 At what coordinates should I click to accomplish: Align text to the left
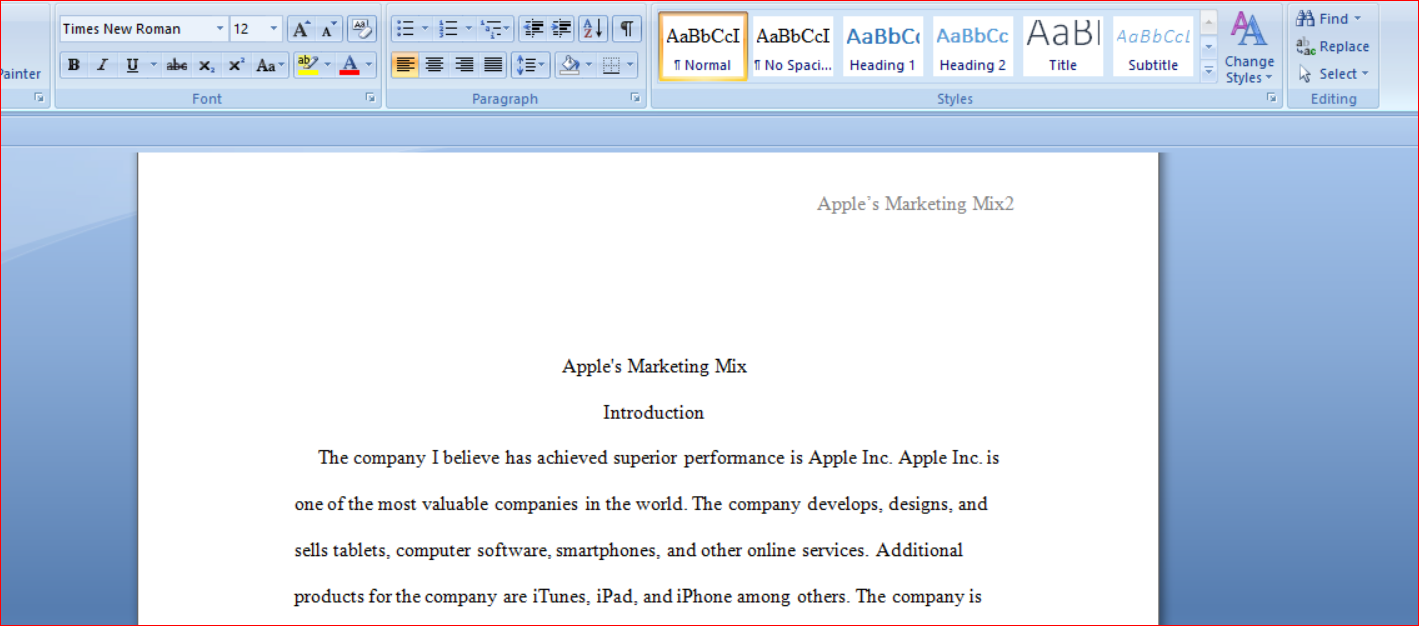405,66
